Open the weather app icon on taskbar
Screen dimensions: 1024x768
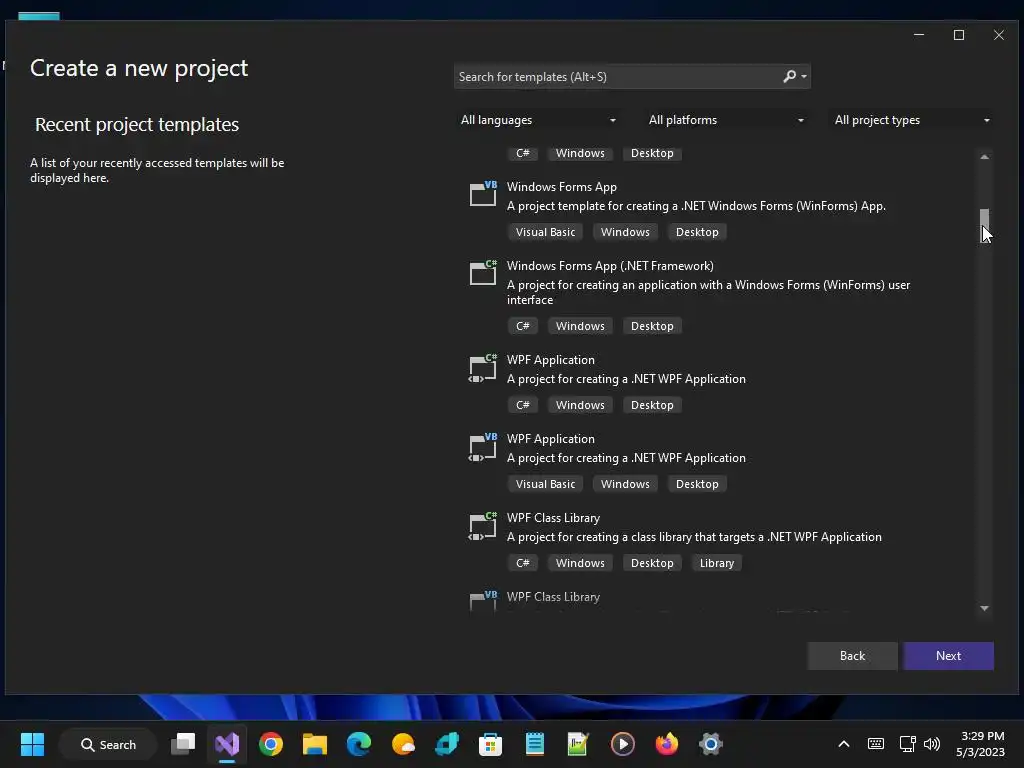pos(403,744)
